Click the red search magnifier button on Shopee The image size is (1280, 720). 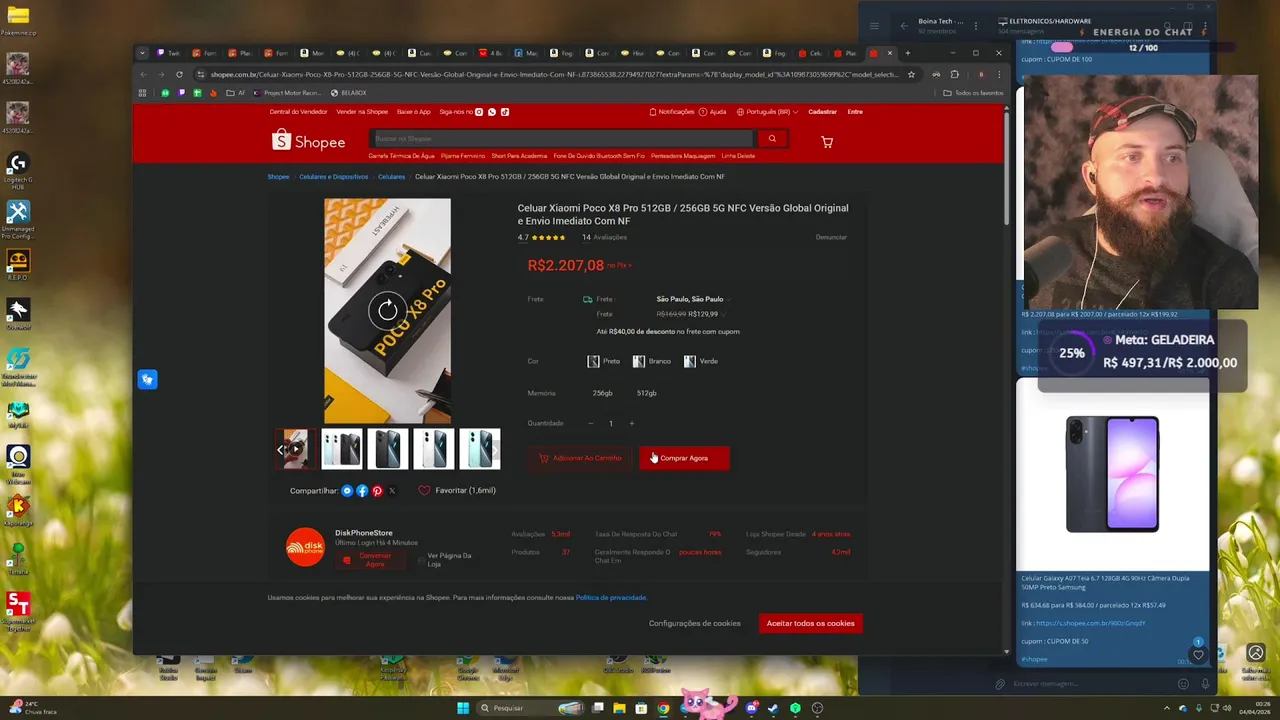point(771,139)
